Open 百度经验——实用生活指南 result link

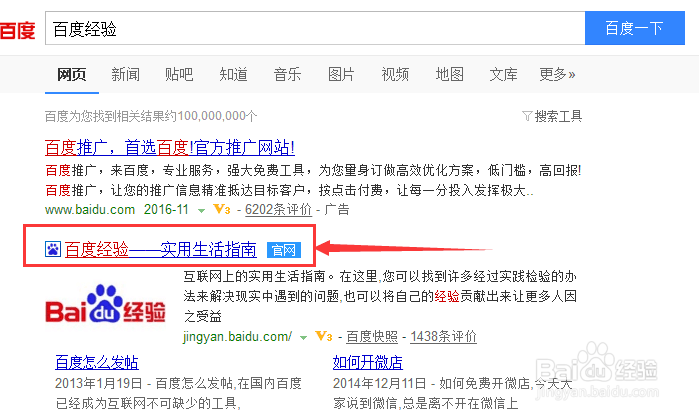coord(160,249)
